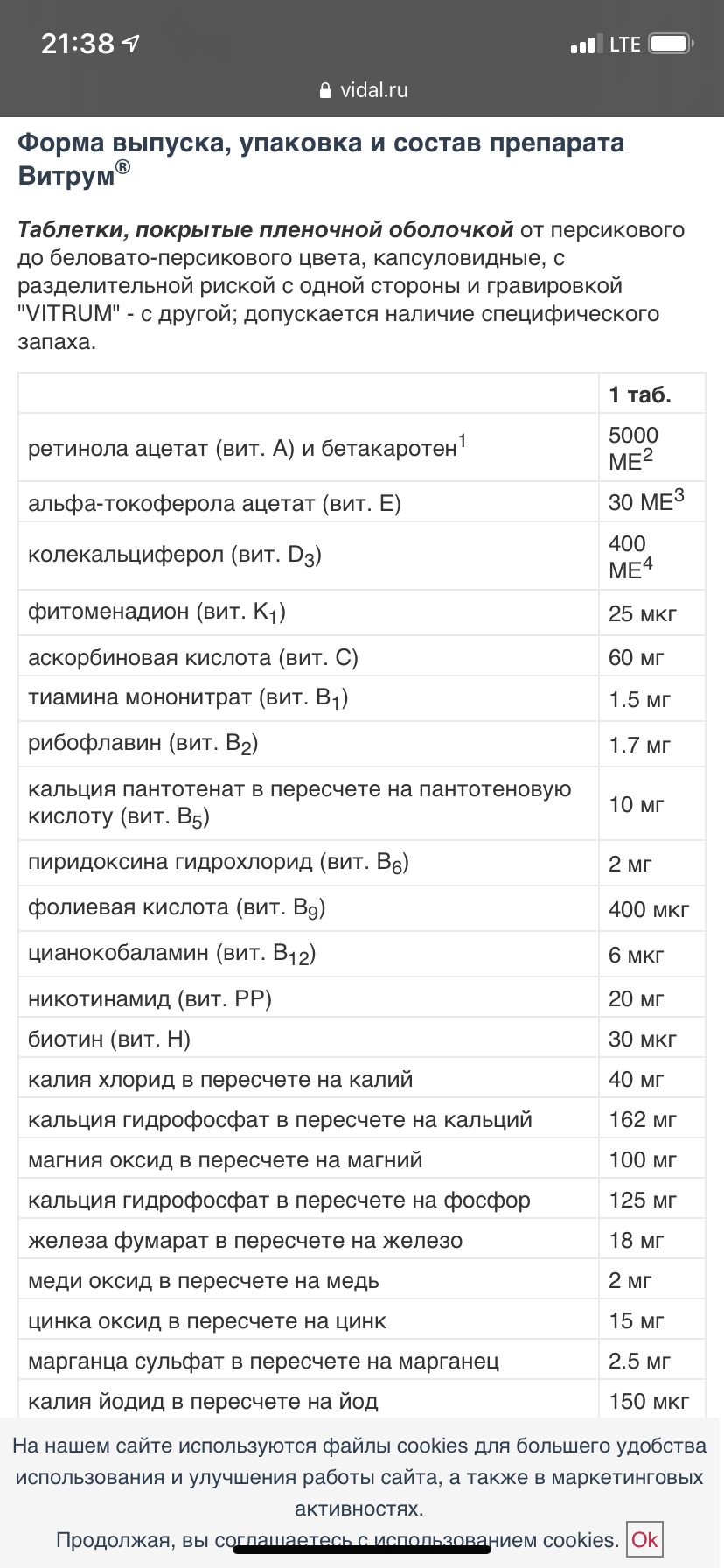Tap the '1 таб.' column header

coord(640,395)
